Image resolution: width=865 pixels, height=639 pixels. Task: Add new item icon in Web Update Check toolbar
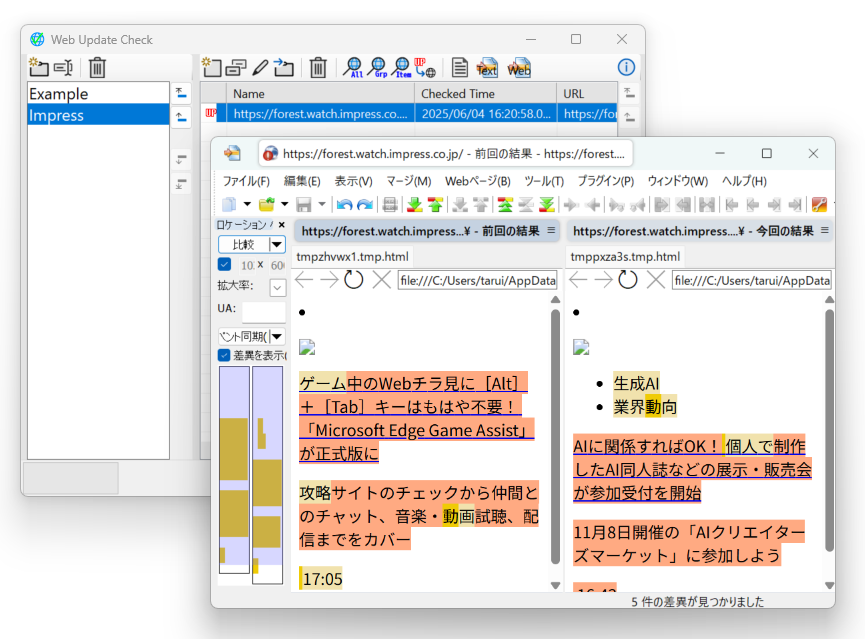[x=211, y=67]
